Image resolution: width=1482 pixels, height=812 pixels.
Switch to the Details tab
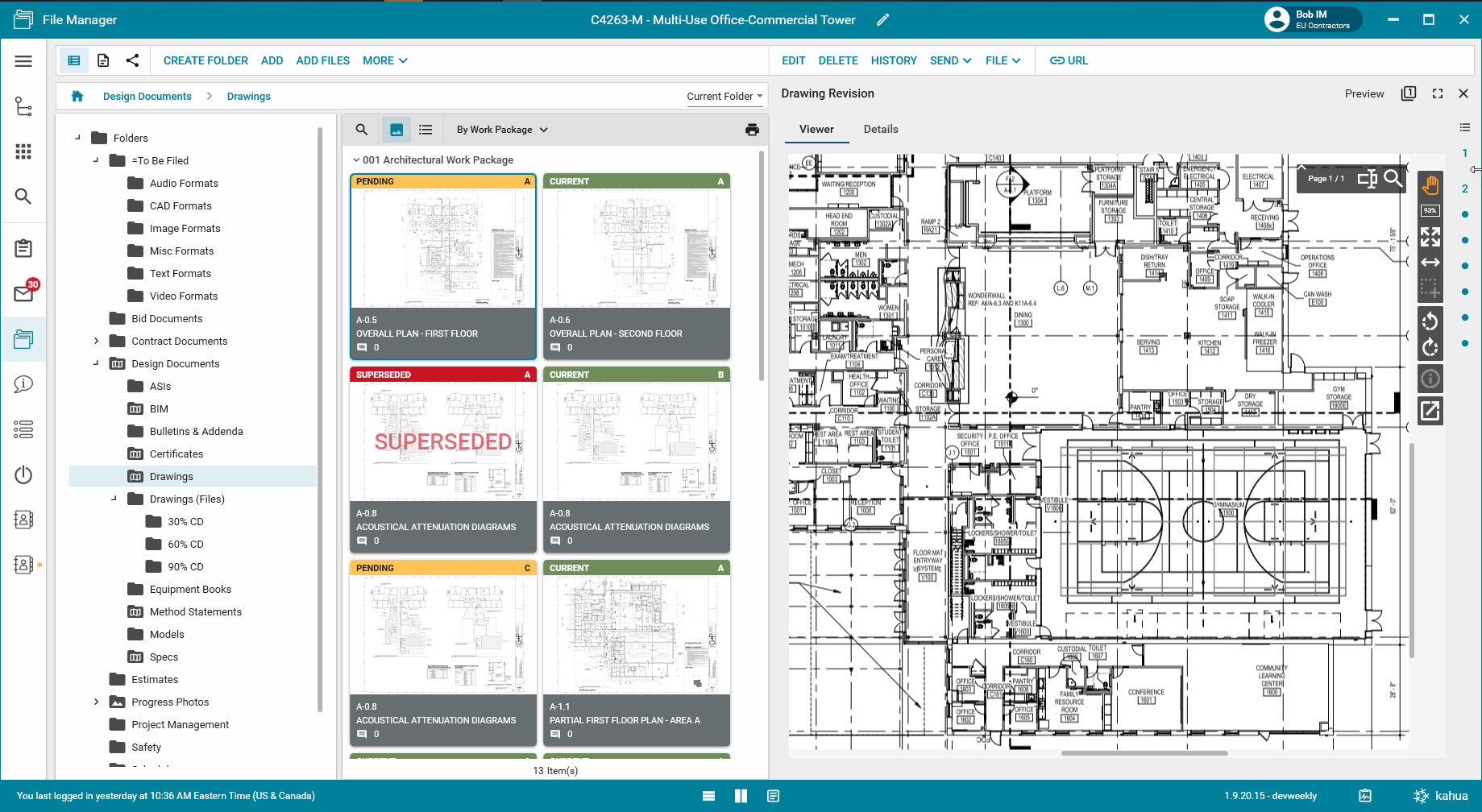pyautogui.click(x=880, y=129)
